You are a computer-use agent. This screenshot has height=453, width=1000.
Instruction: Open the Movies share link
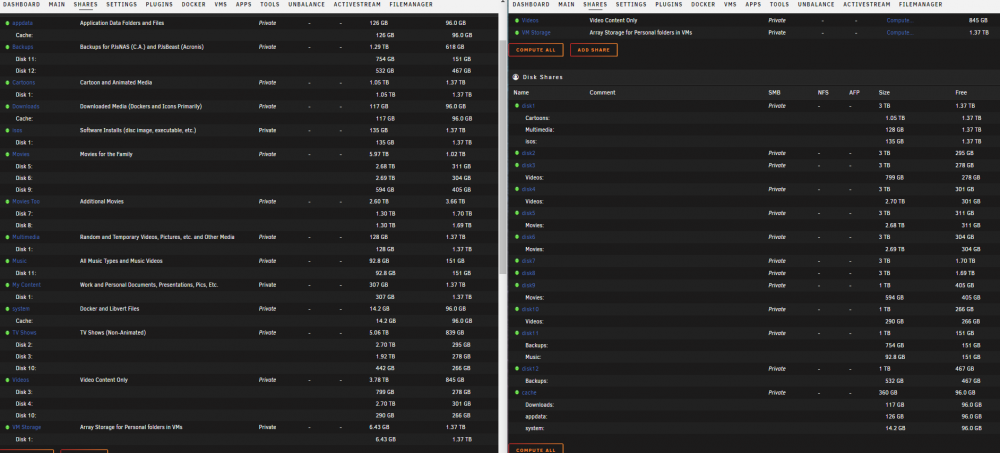20,154
